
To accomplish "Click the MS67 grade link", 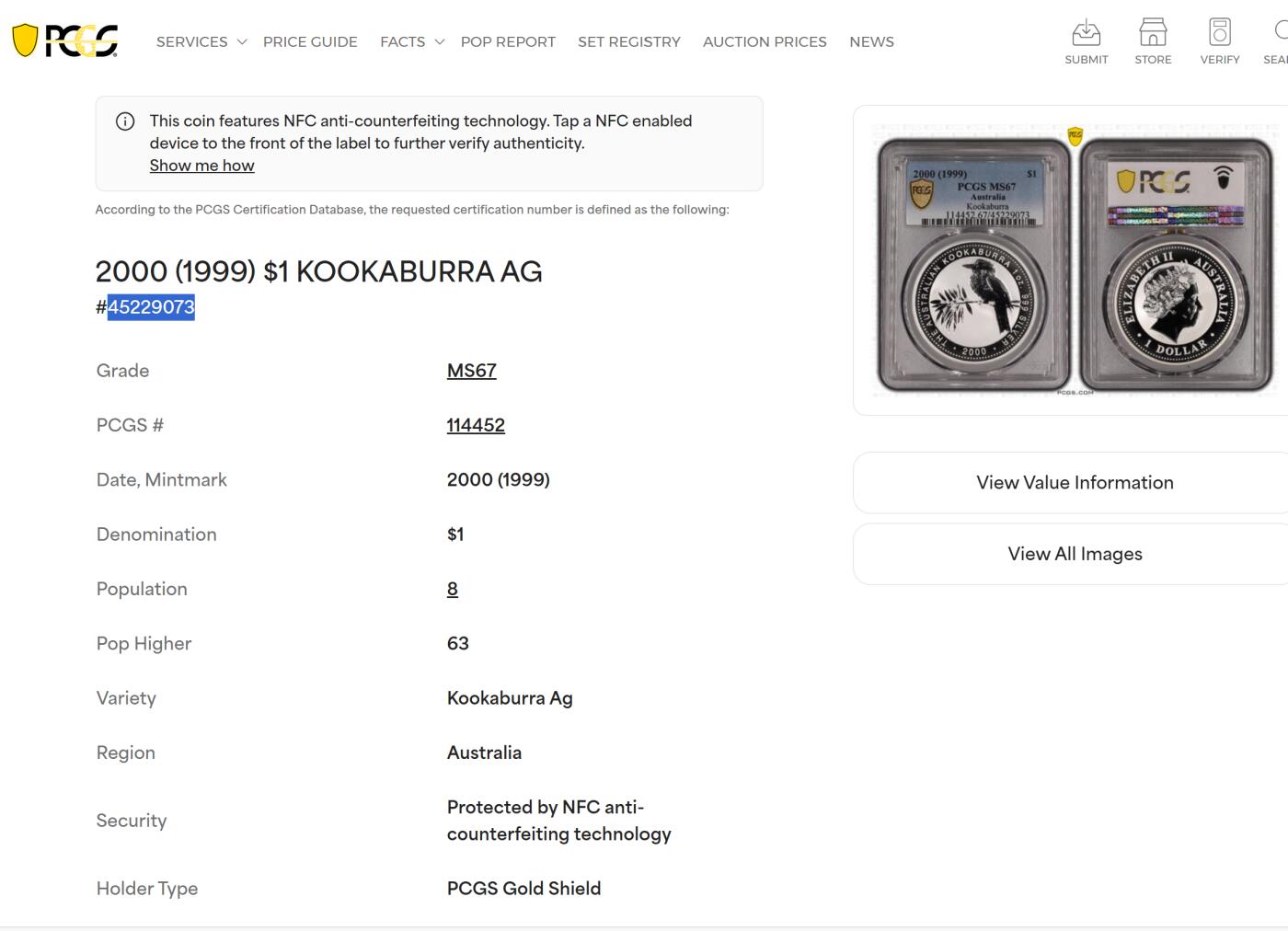I will [x=471, y=371].
